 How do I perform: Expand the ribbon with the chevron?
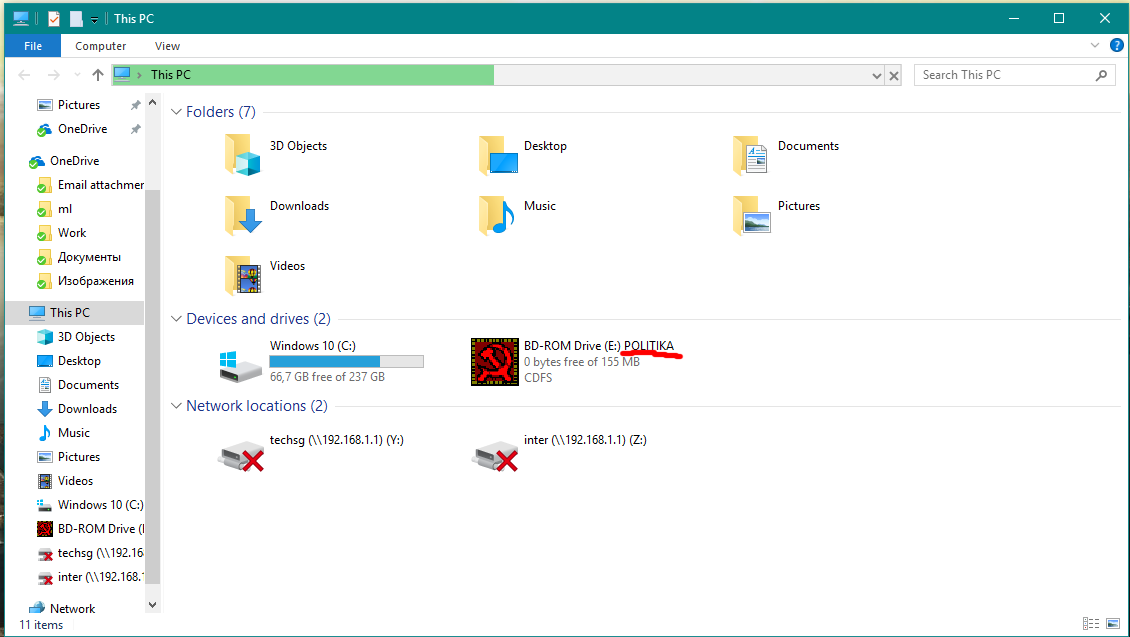pos(1095,45)
